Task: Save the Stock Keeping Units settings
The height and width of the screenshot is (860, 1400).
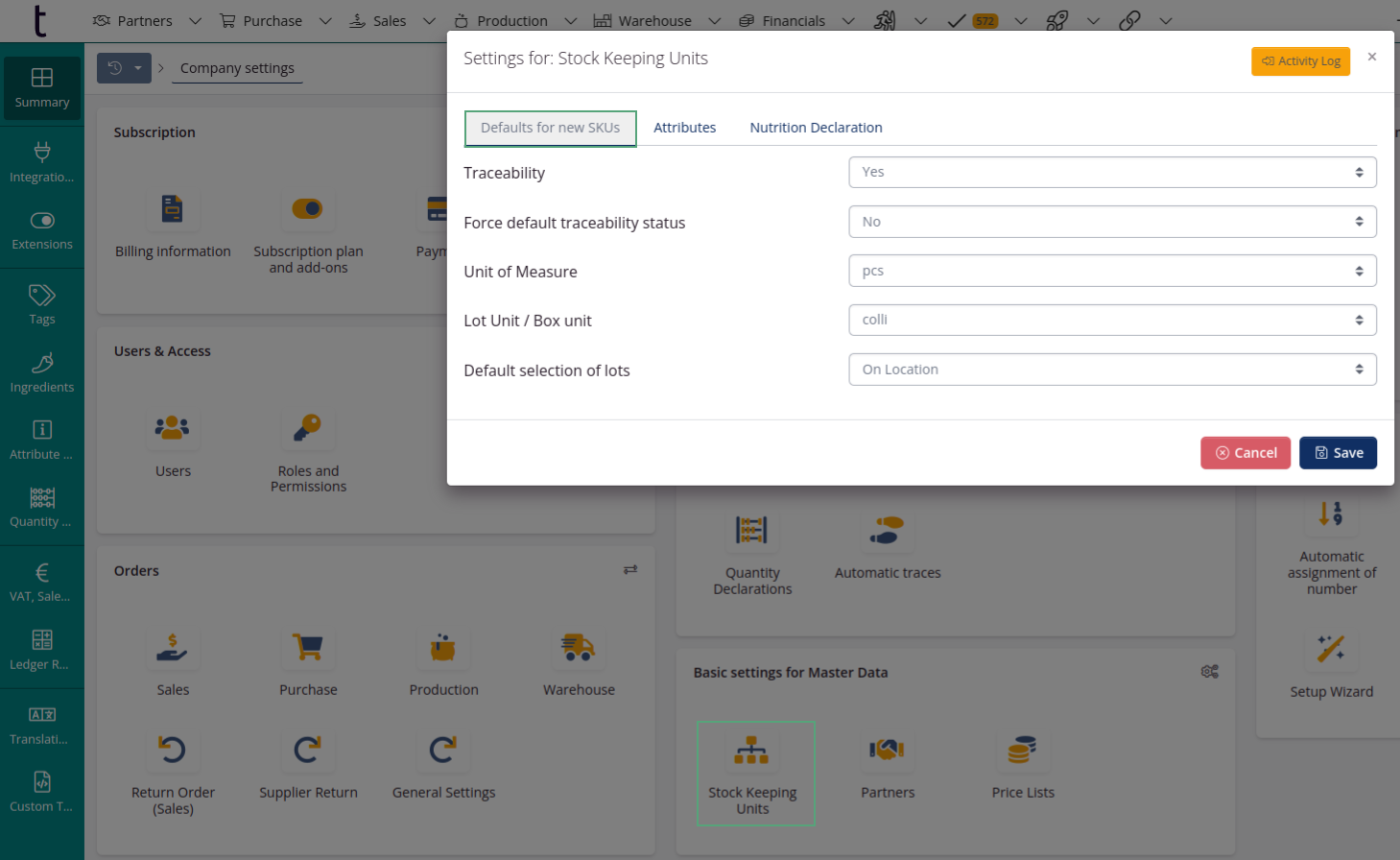Action: point(1338,452)
